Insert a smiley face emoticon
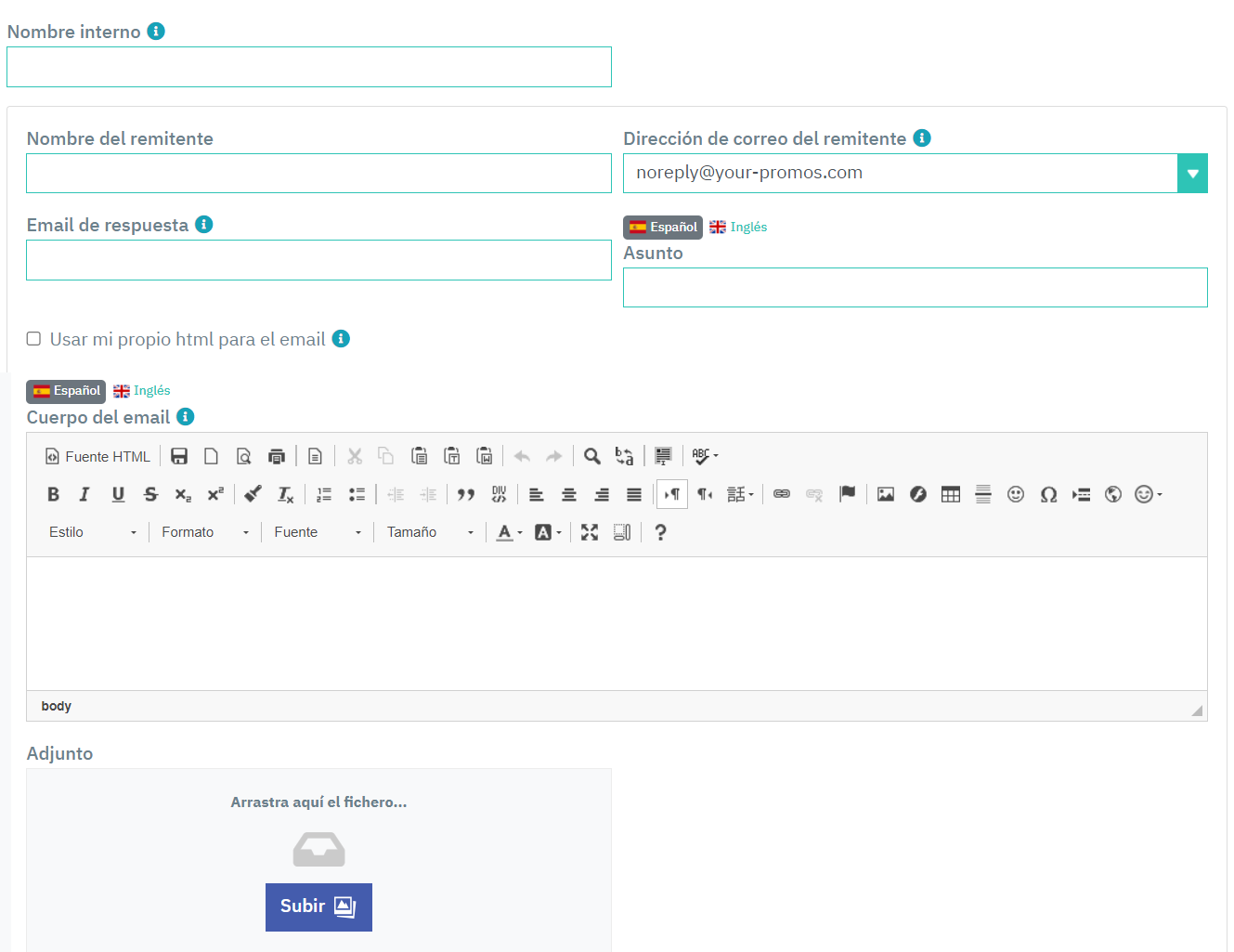This screenshot has width=1234, height=952. coord(1016,493)
